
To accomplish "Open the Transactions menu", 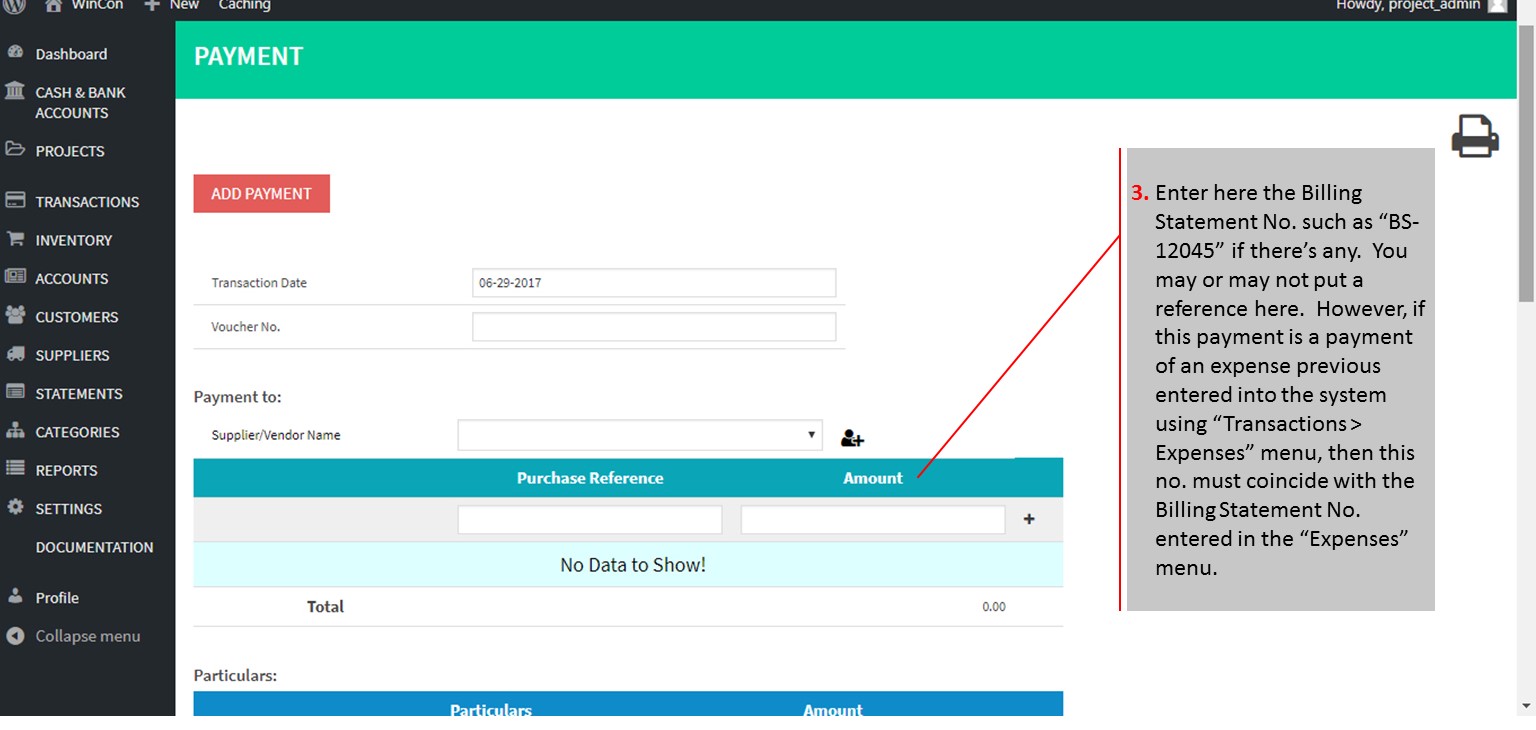I will pos(87,202).
